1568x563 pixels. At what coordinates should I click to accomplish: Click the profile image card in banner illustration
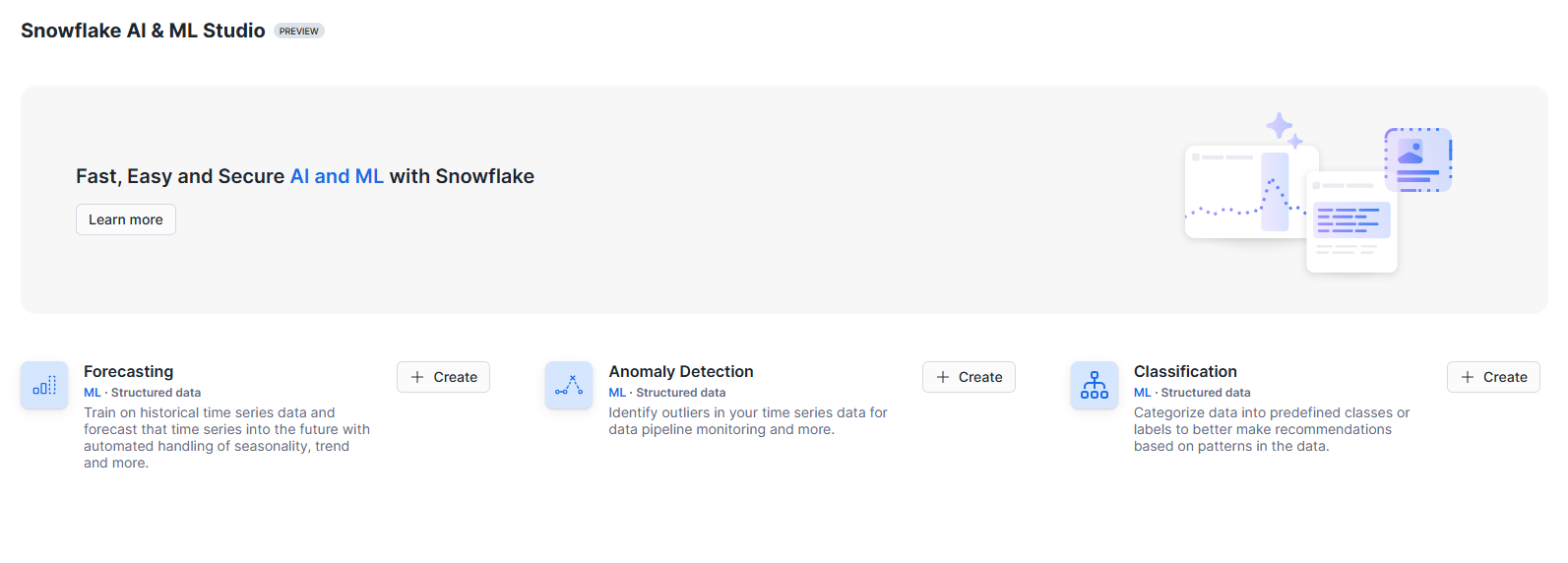pos(1418,159)
